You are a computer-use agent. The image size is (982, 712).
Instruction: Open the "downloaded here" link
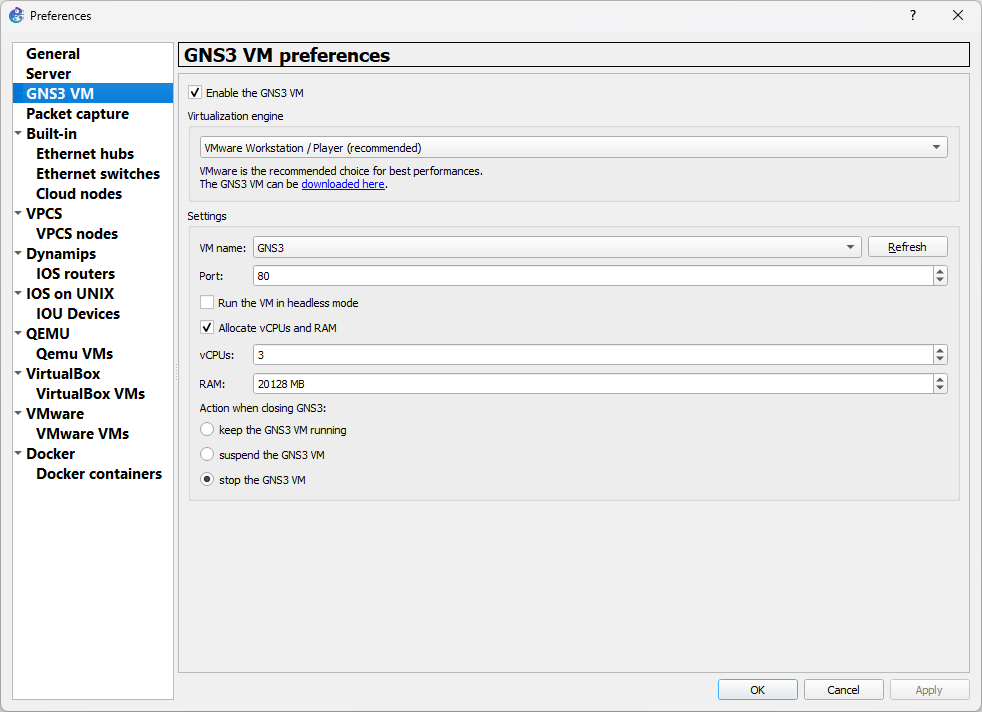pyautogui.click(x=343, y=183)
